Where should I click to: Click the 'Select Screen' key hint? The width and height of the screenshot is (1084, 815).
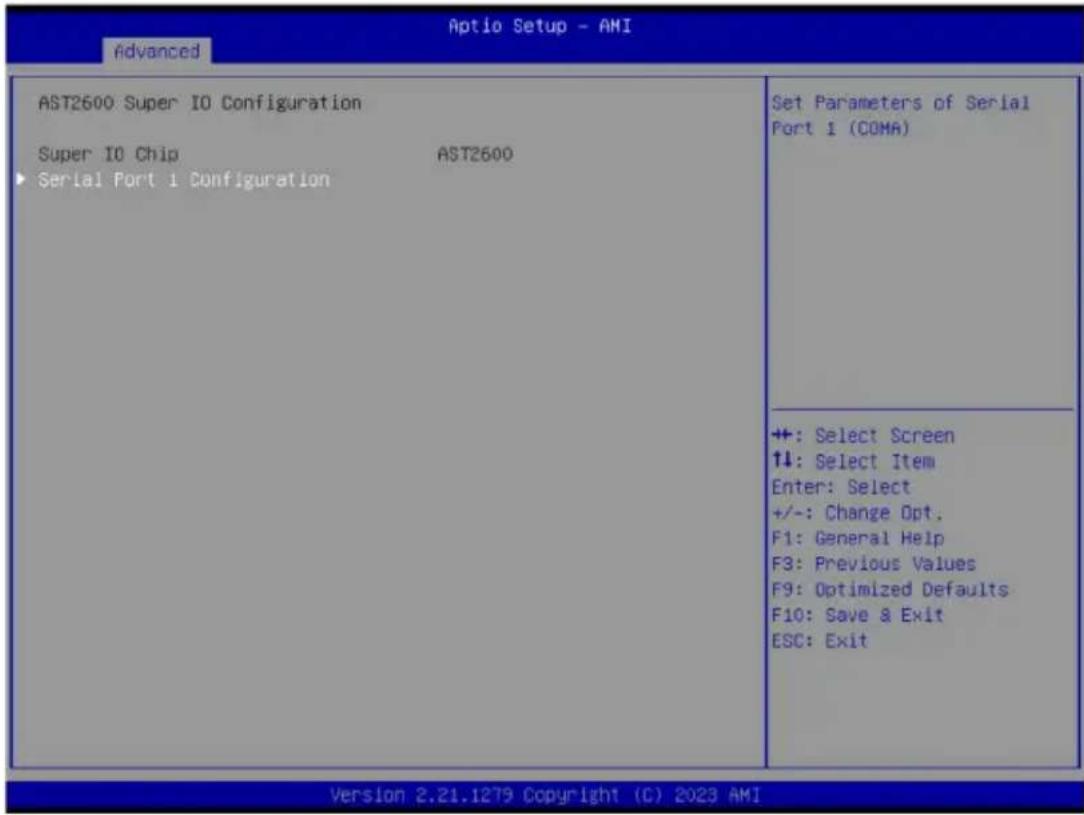click(x=863, y=435)
